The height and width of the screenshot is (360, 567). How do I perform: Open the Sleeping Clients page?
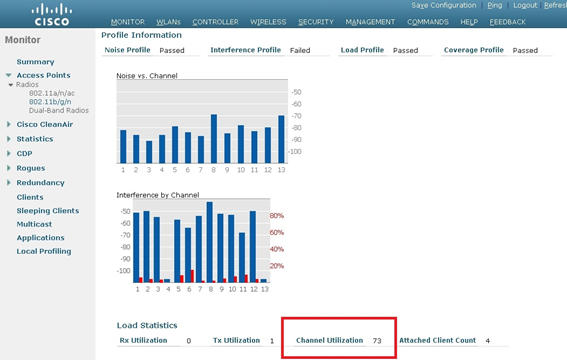point(48,211)
